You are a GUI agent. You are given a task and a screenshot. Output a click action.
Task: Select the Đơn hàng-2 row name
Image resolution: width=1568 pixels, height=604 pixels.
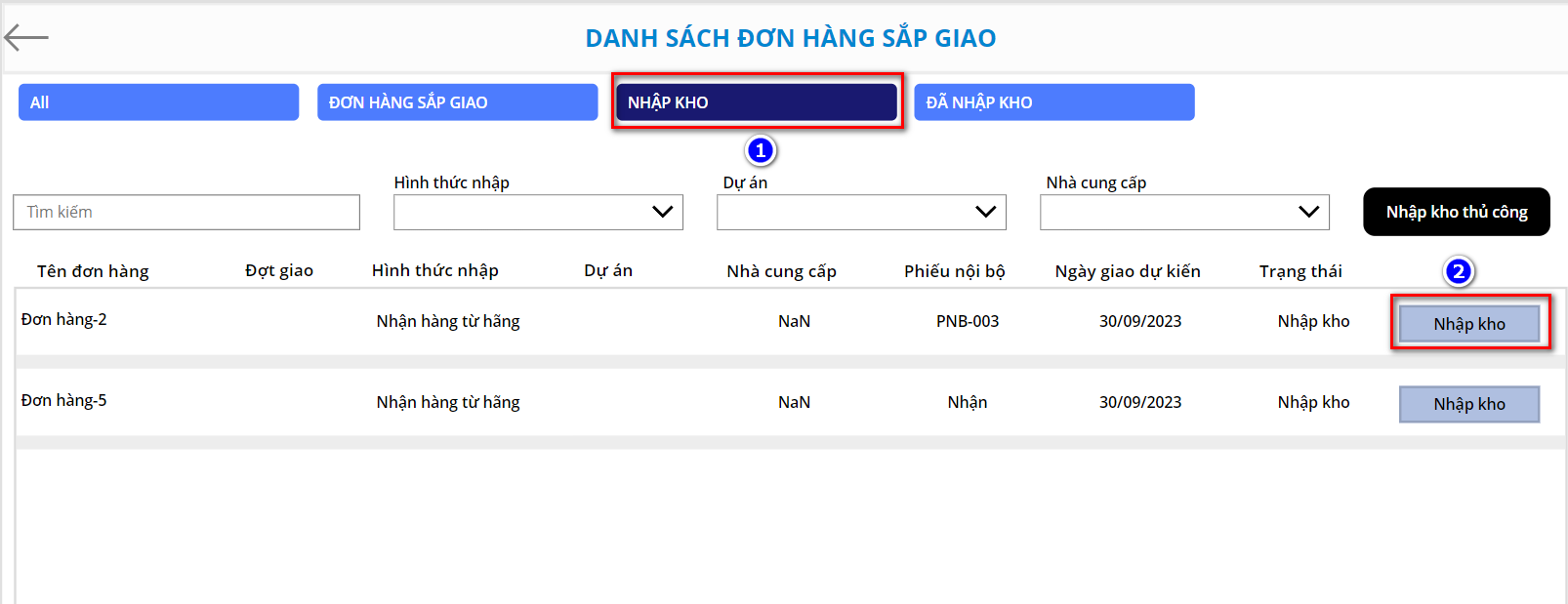64,320
